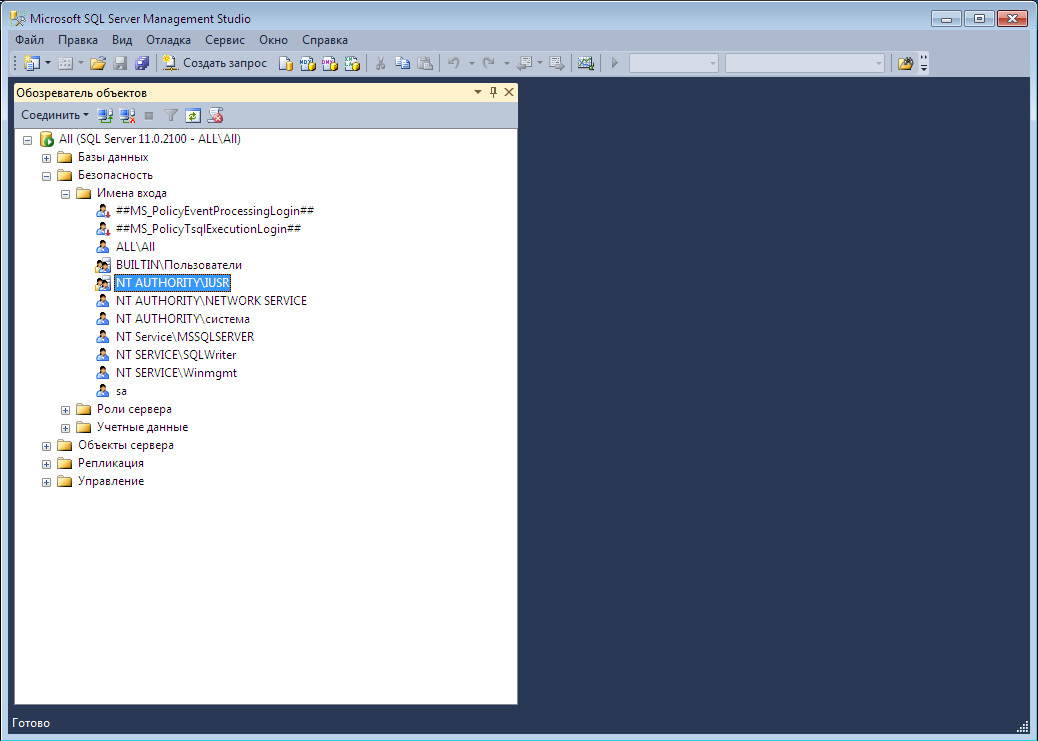Viewport: 1038px width, 741px height.
Task: Open the Файл menu
Action: click(x=29, y=40)
